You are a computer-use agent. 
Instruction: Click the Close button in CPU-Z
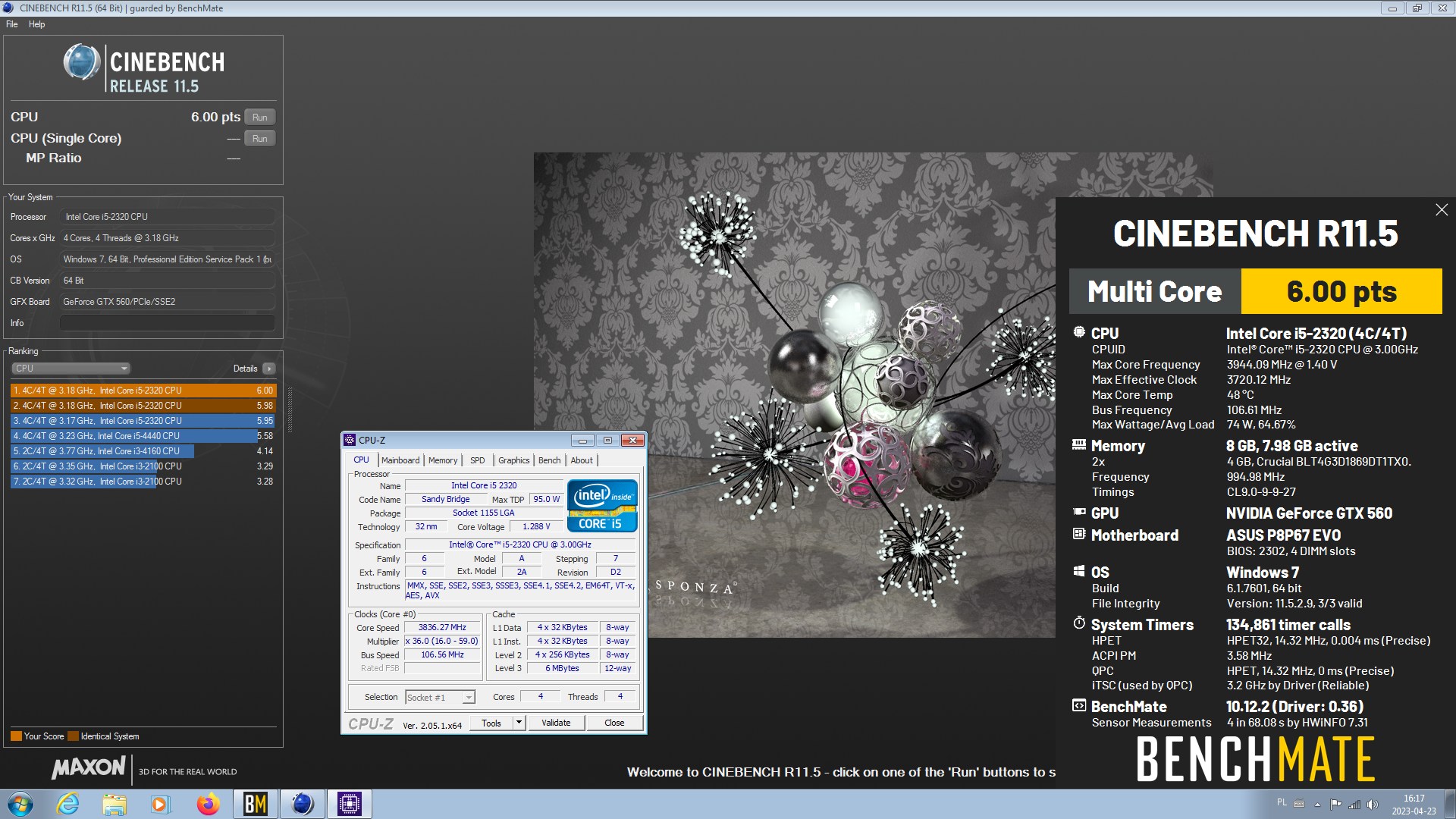click(x=614, y=723)
